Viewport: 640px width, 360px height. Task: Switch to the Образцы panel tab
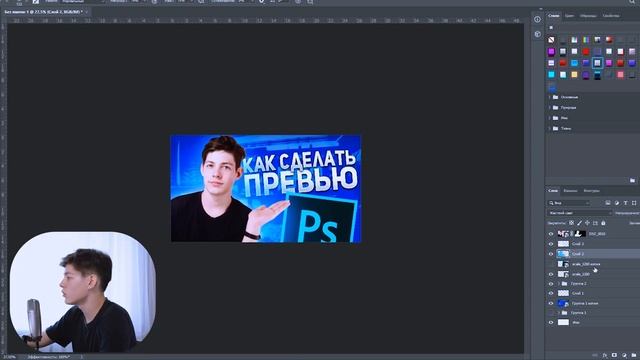pos(588,16)
